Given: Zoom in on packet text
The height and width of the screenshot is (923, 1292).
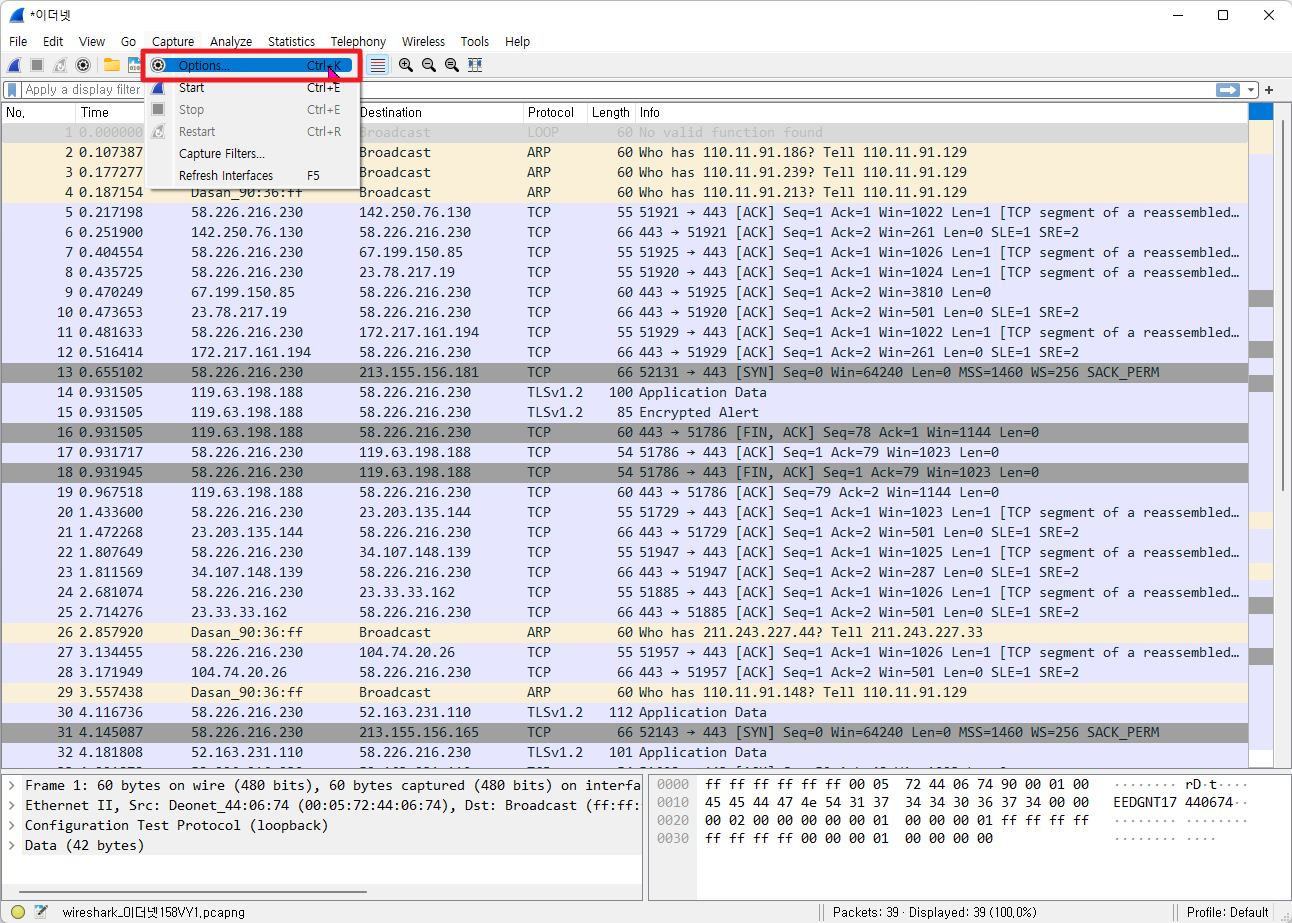Looking at the screenshot, I should pyautogui.click(x=406, y=65).
